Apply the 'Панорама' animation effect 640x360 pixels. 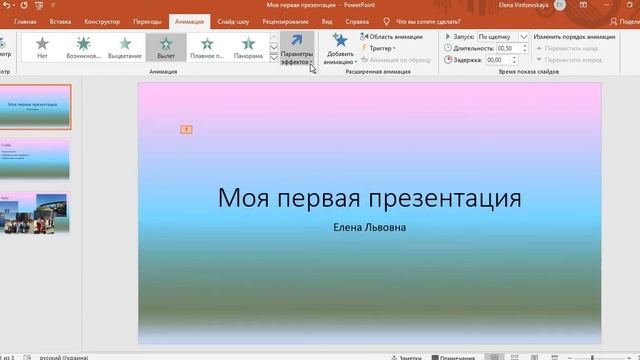[248, 47]
